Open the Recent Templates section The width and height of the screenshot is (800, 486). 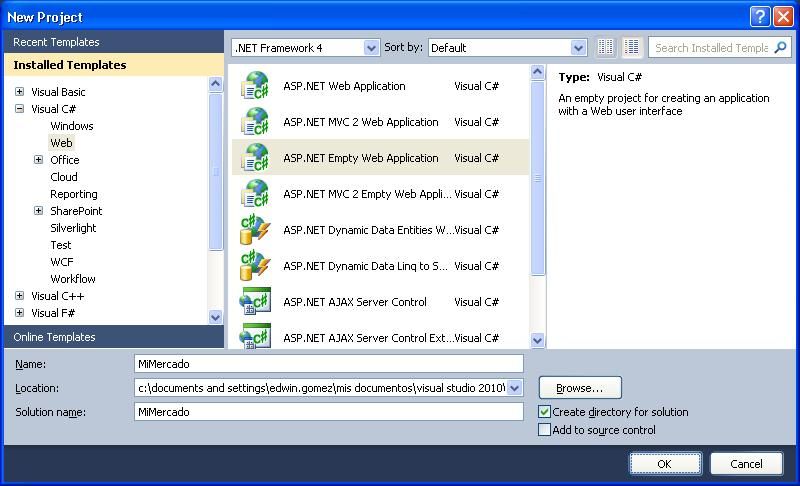tap(114, 42)
